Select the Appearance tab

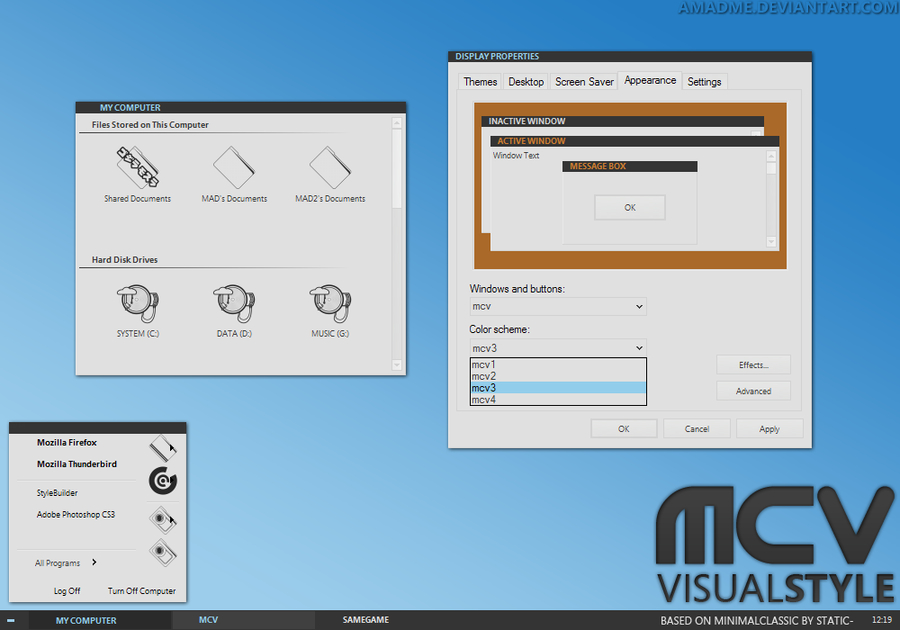[650, 80]
